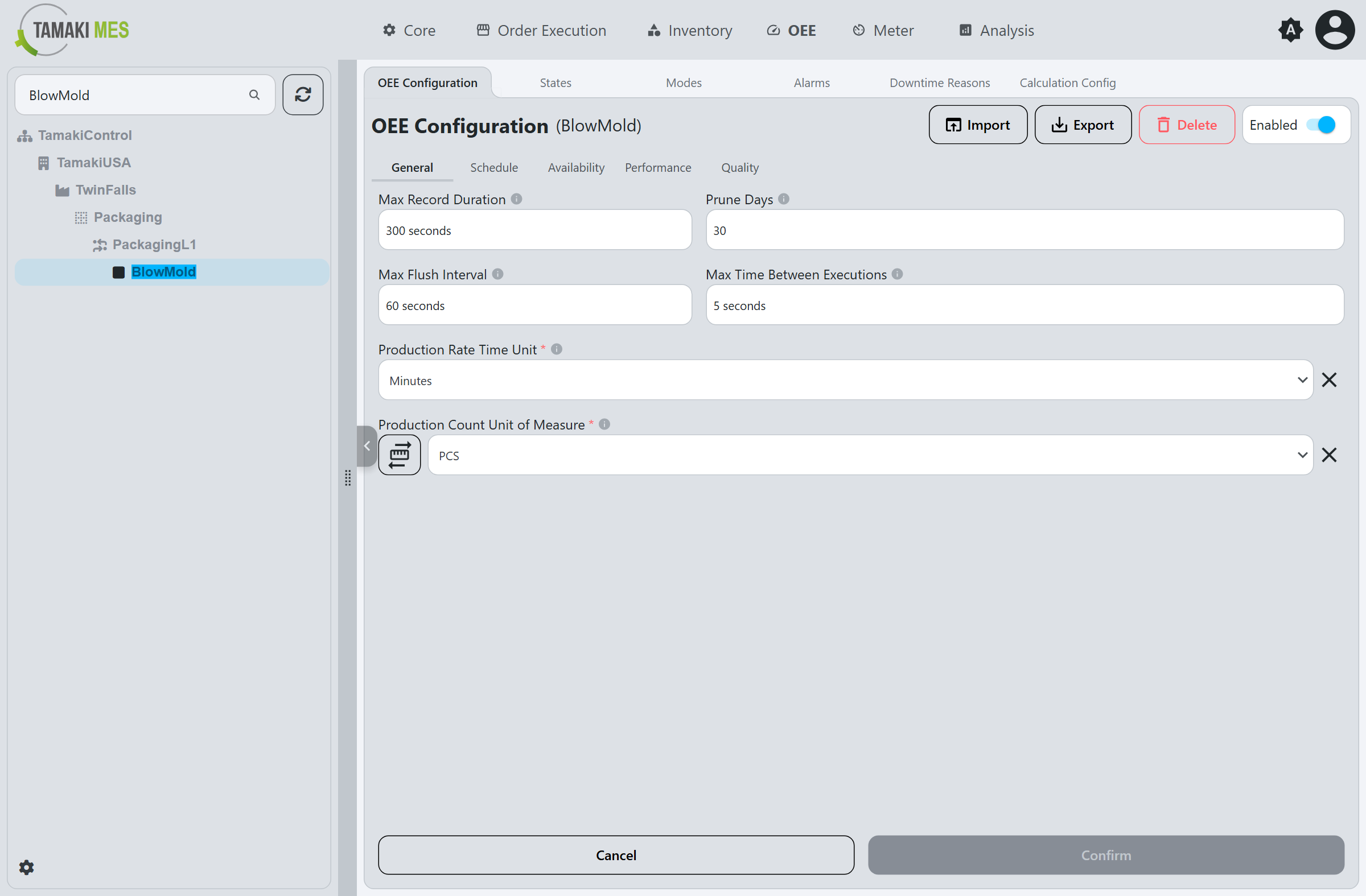Click the panel divider drag handle
Viewport: 1366px width, 896px height.
[347, 477]
